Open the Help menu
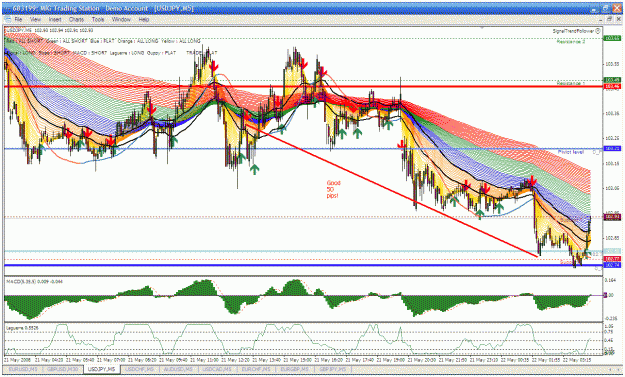The height and width of the screenshot is (377, 625). (144, 19)
